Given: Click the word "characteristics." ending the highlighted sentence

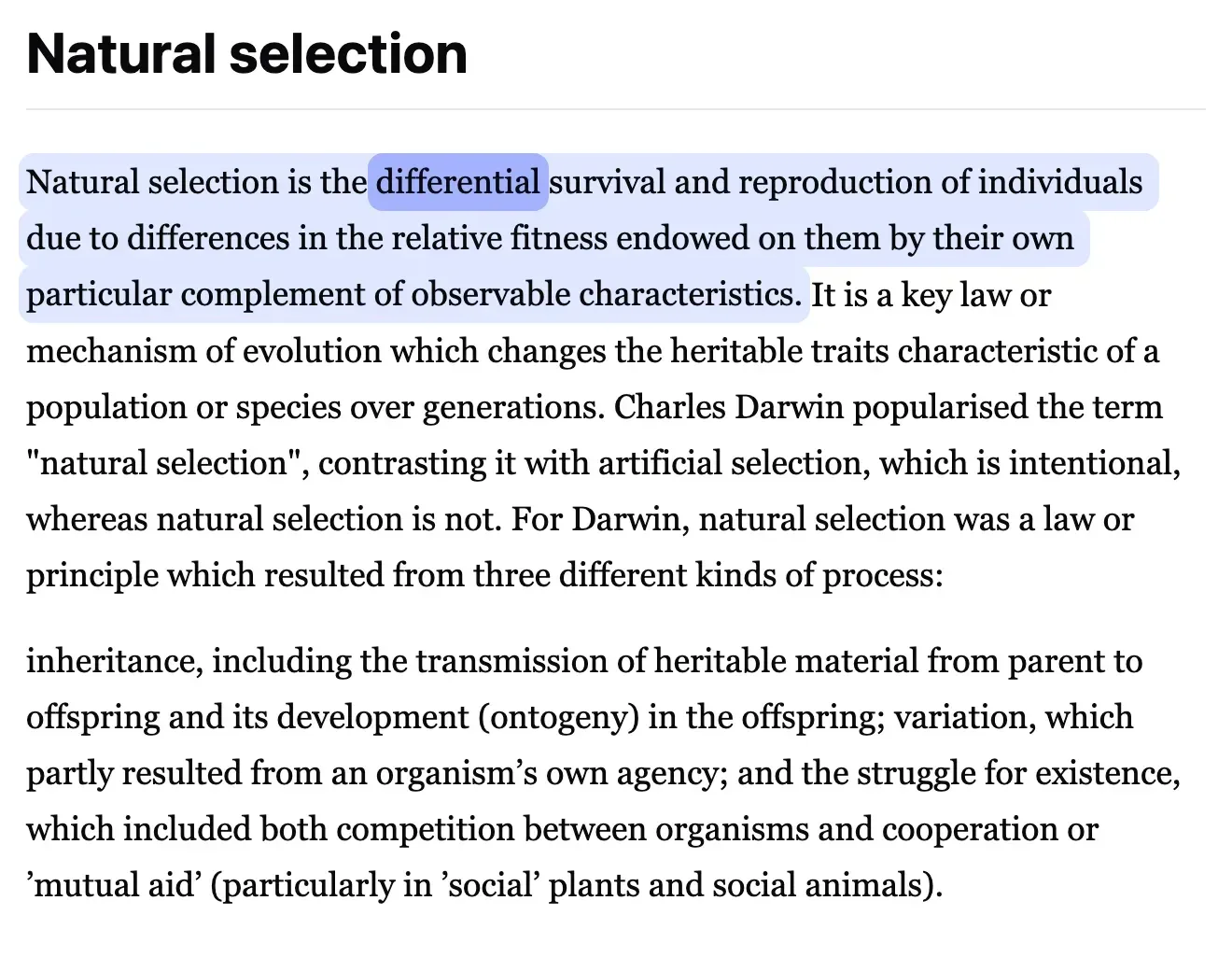Looking at the screenshot, I should [690, 294].
